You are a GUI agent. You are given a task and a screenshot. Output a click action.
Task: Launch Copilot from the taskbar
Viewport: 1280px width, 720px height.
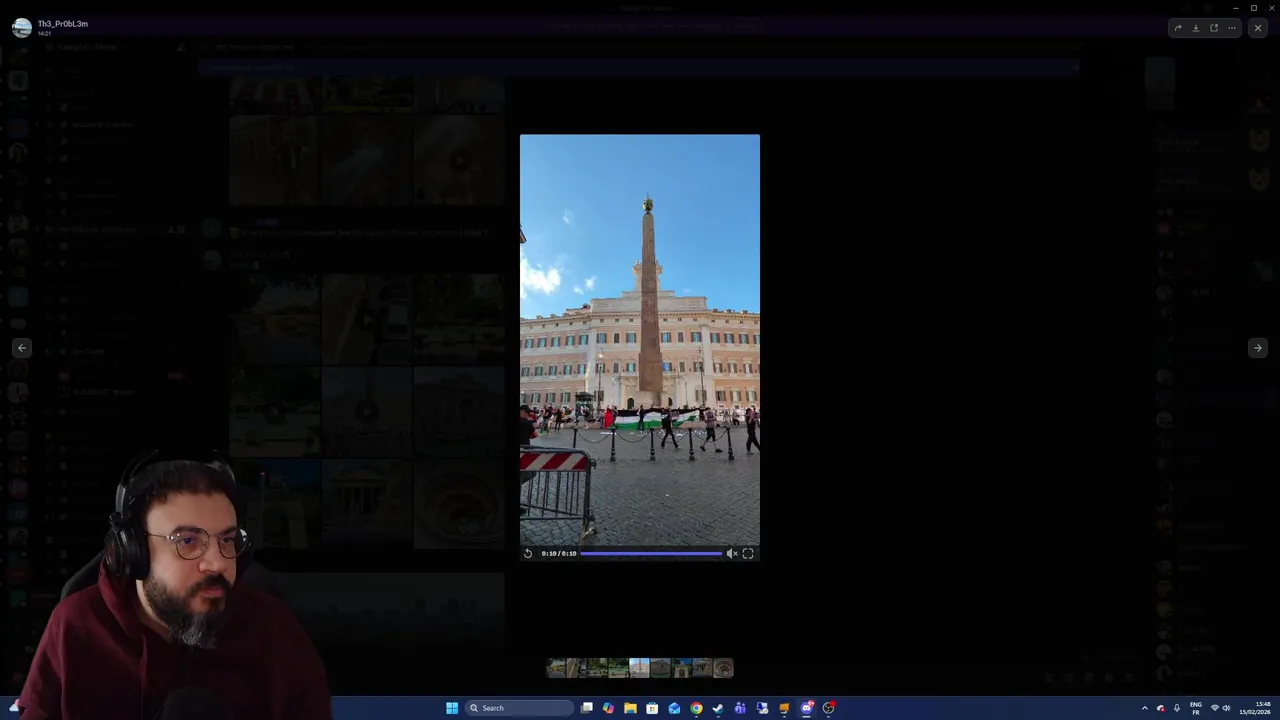(608, 708)
